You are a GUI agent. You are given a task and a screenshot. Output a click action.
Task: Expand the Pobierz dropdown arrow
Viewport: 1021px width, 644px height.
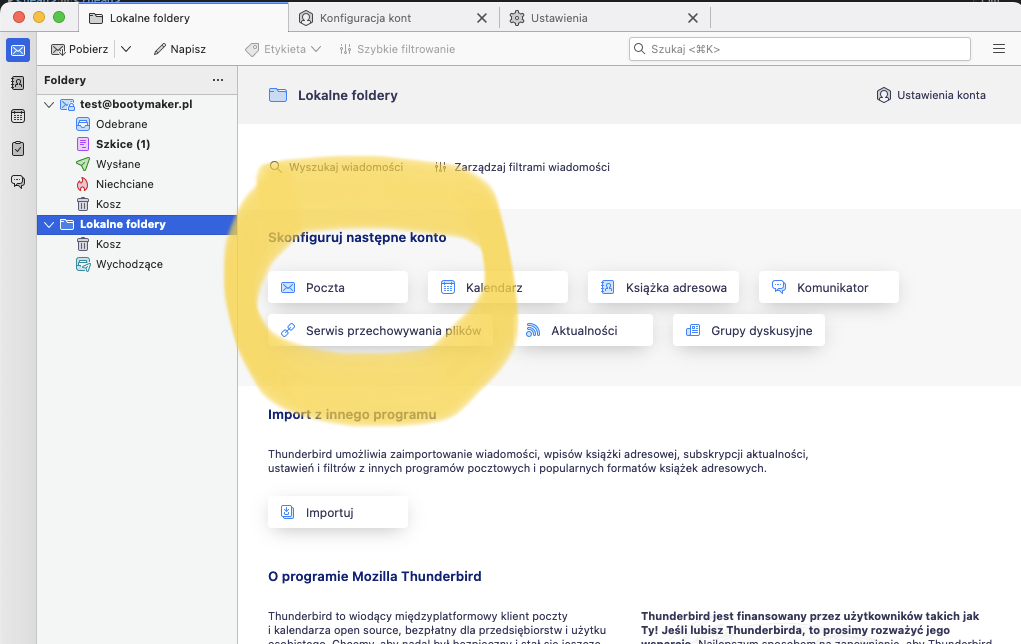(126, 49)
